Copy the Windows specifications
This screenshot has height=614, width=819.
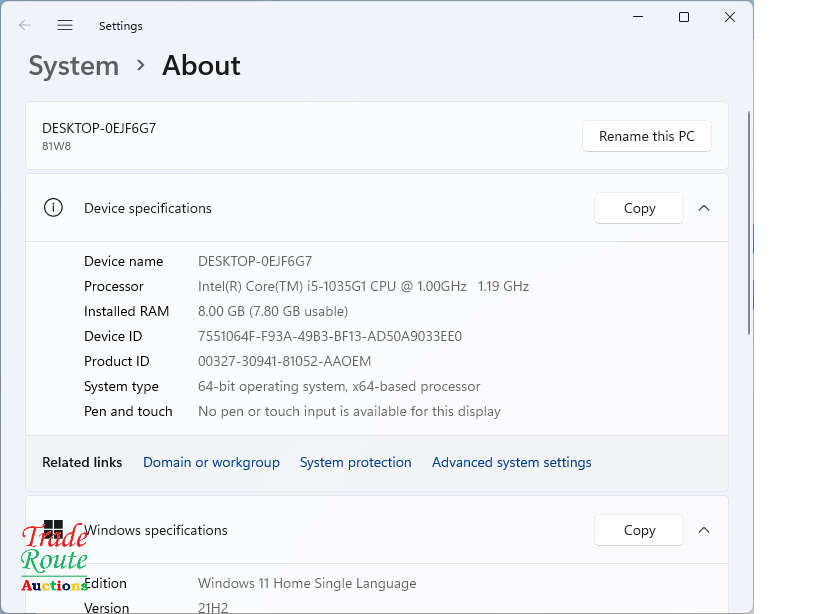639,530
